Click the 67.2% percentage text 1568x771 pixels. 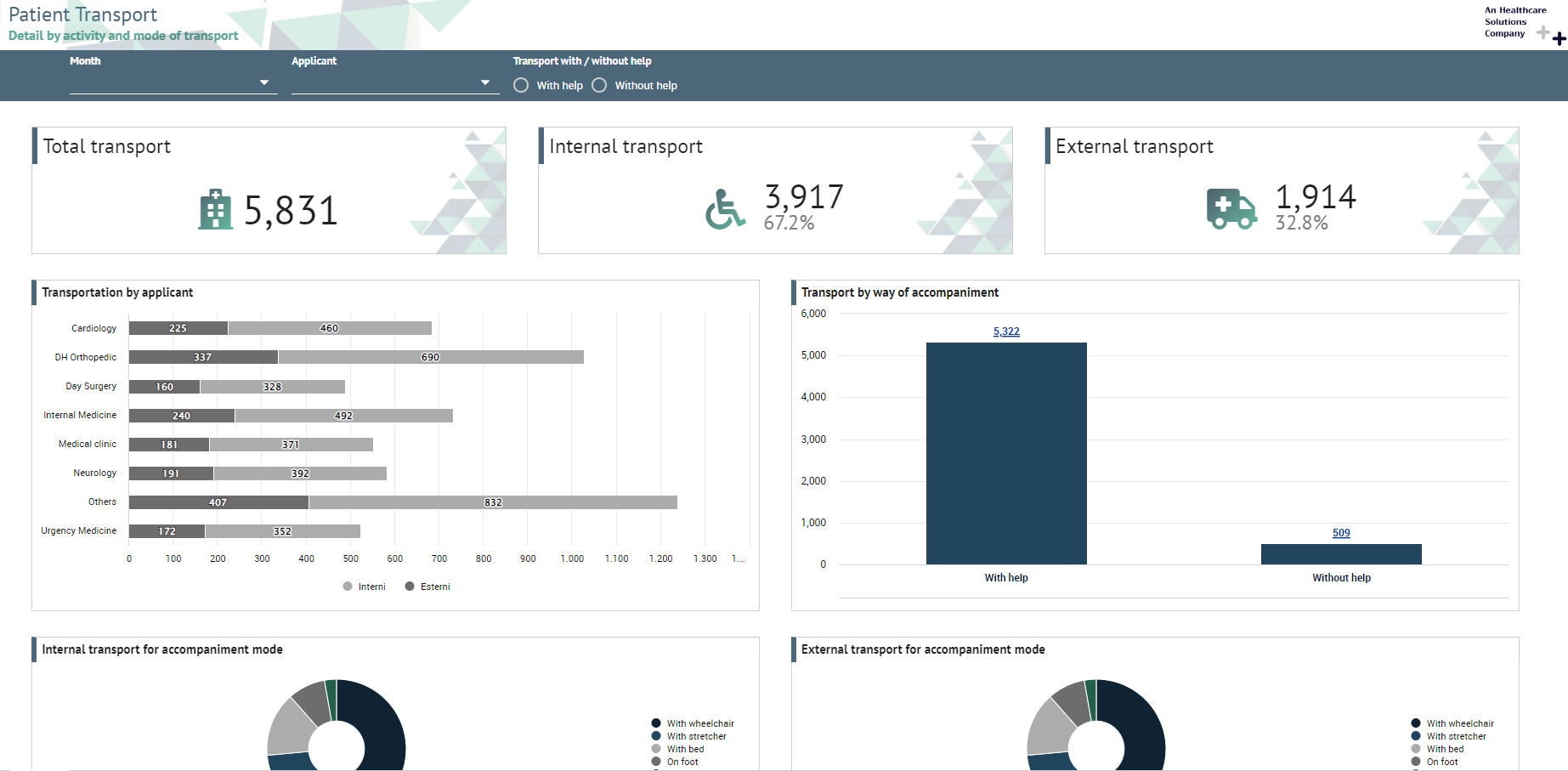coord(789,223)
